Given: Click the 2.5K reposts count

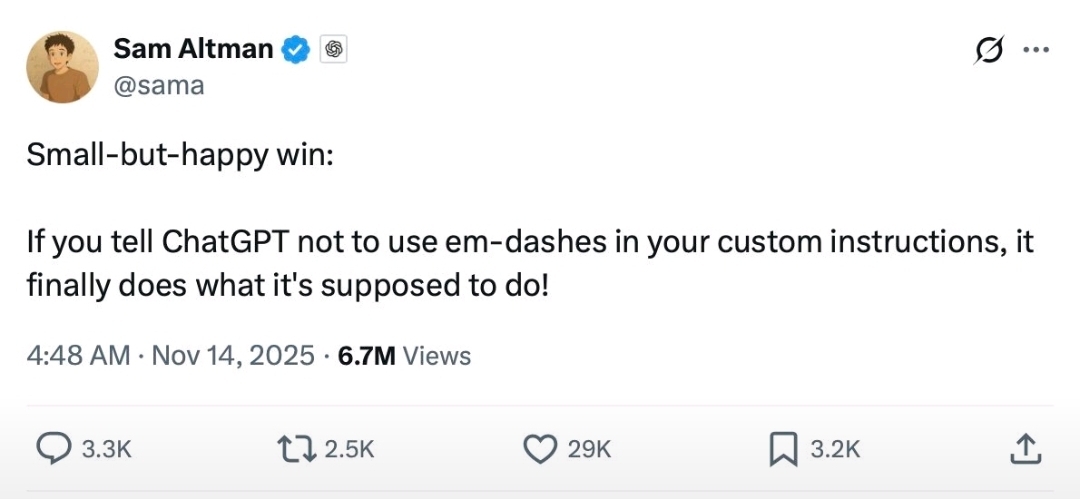Looking at the screenshot, I should [350, 450].
